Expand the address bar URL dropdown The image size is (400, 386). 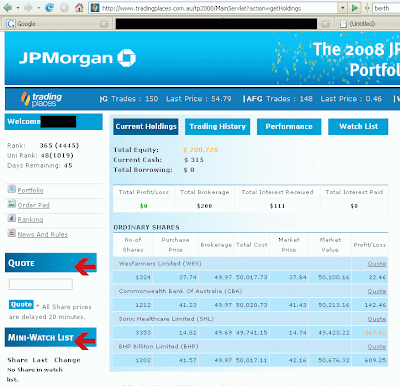[343, 8]
